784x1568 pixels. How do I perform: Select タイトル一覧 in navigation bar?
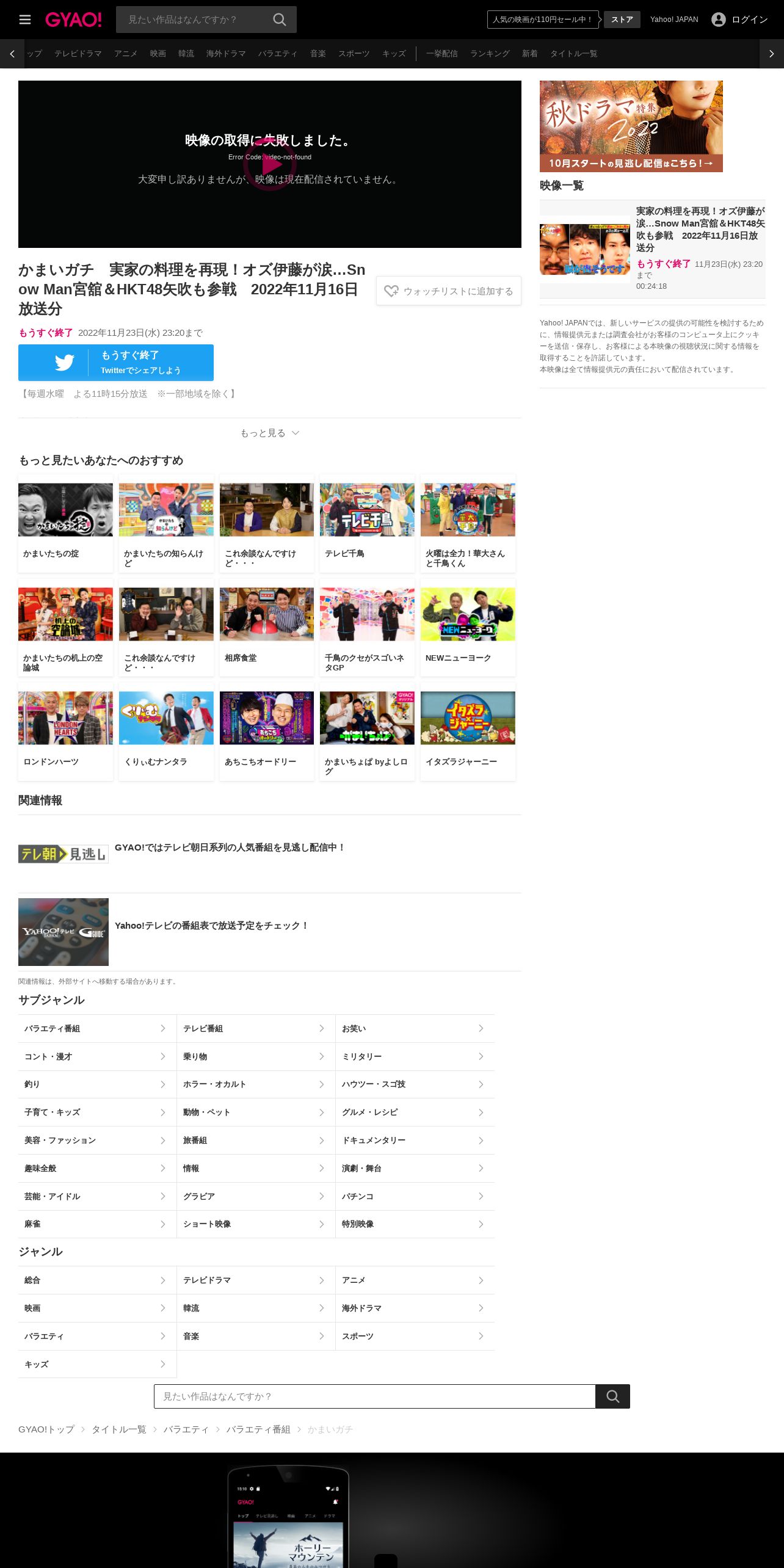(x=574, y=54)
